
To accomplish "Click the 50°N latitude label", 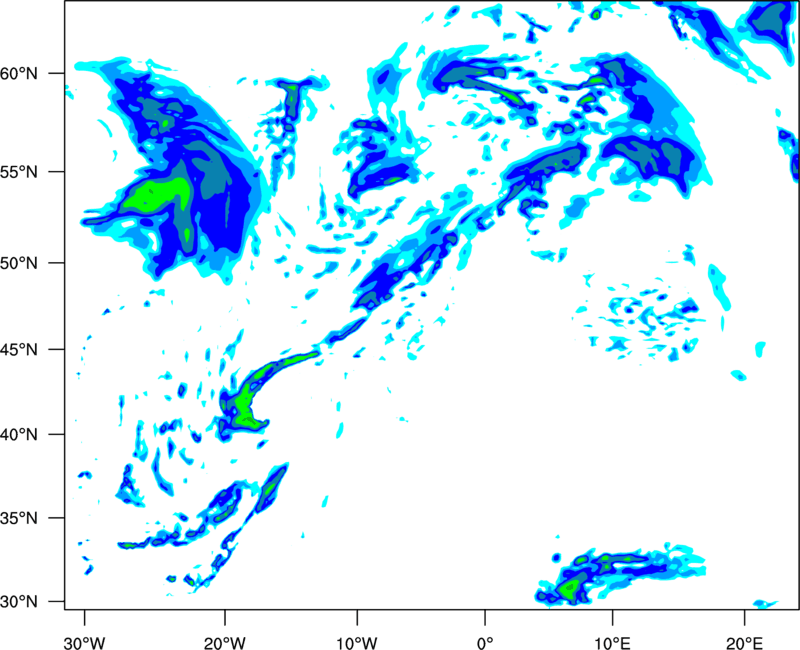I will tap(19, 263).
